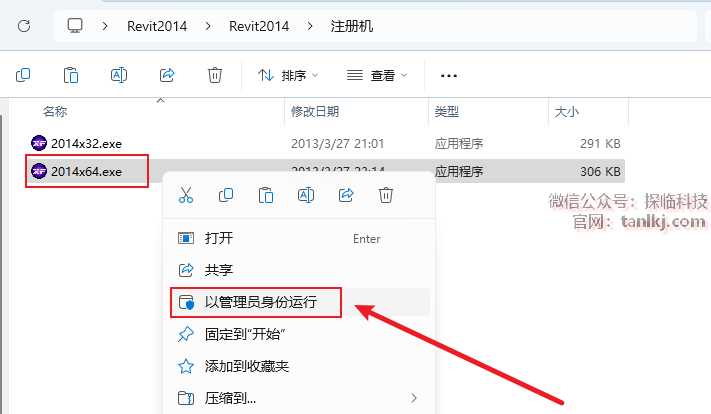Open the 排序 sort dropdown
This screenshot has width=711, height=414.
click(x=288, y=75)
